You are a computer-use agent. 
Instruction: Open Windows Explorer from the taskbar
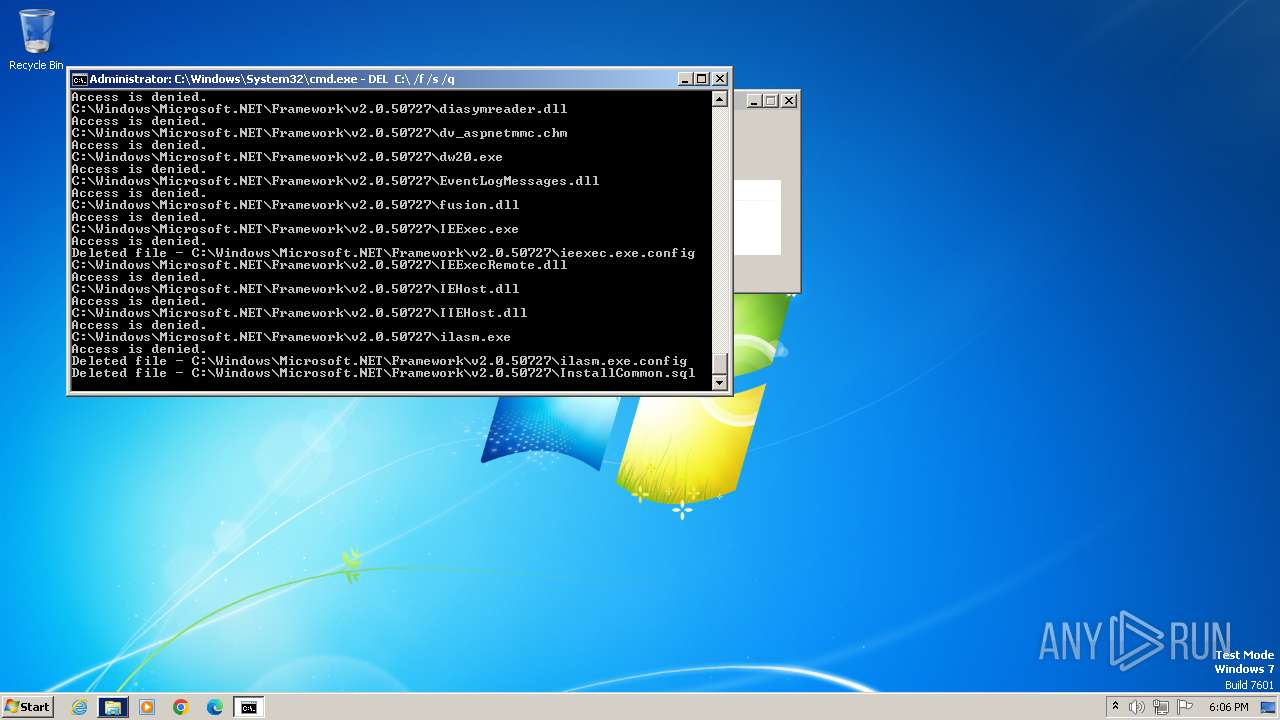tap(113, 707)
